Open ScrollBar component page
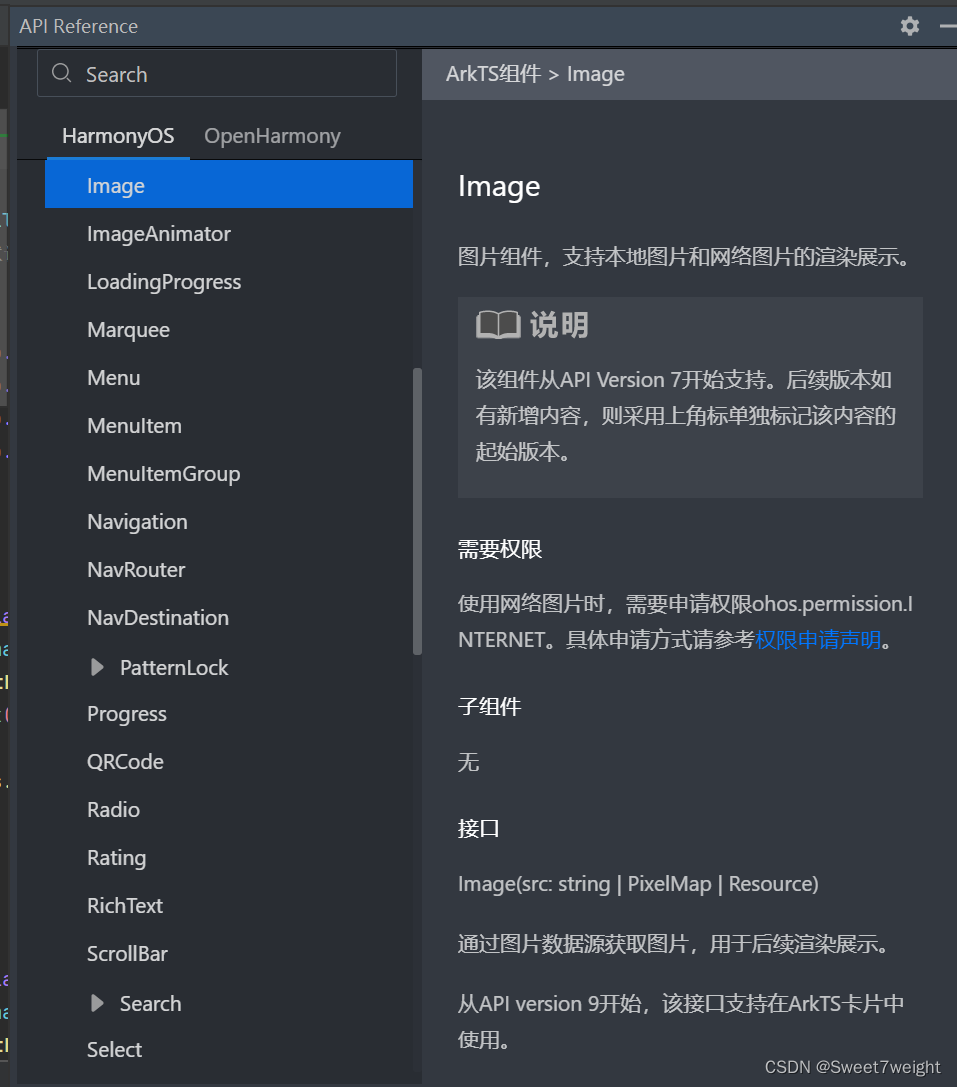The width and height of the screenshot is (957, 1087). [128, 954]
